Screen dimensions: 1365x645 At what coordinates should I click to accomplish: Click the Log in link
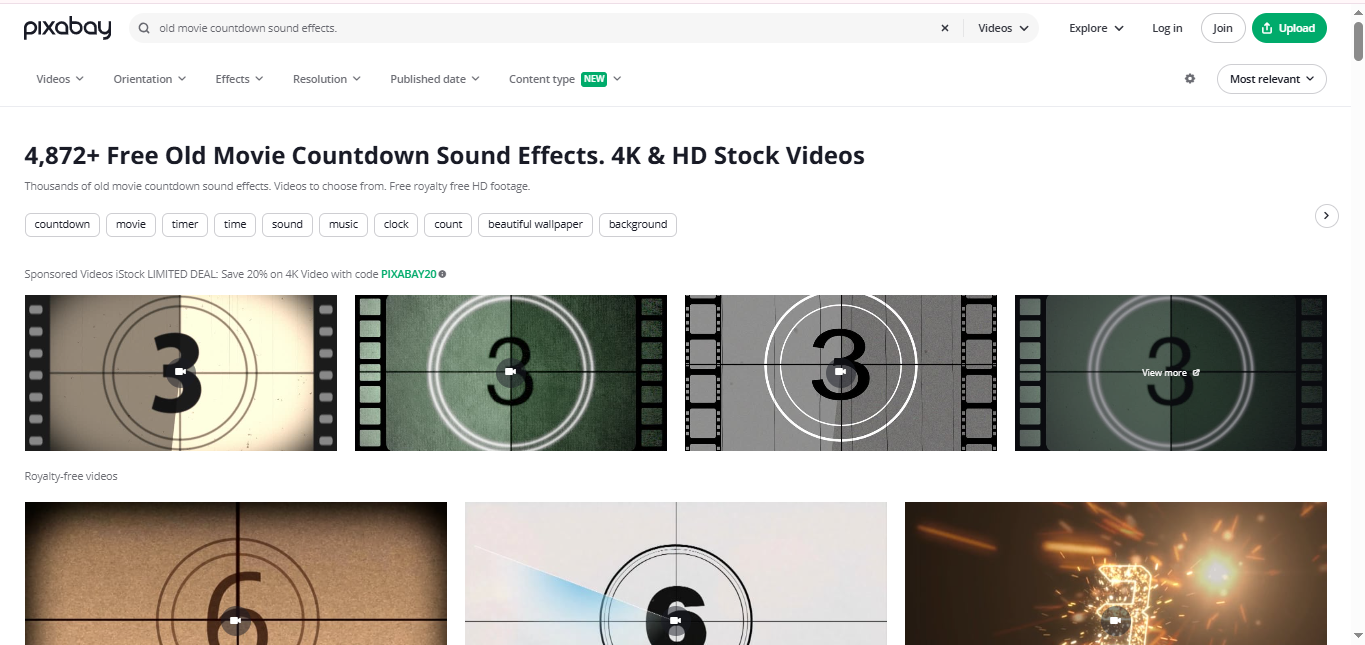1166,28
